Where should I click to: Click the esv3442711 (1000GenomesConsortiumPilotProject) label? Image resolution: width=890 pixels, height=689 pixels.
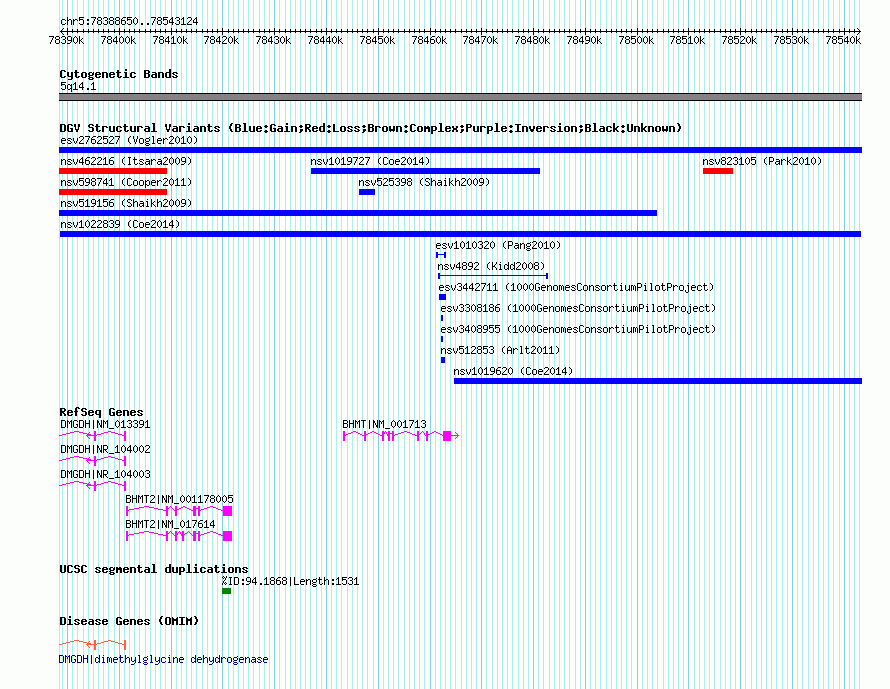pos(576,287)
